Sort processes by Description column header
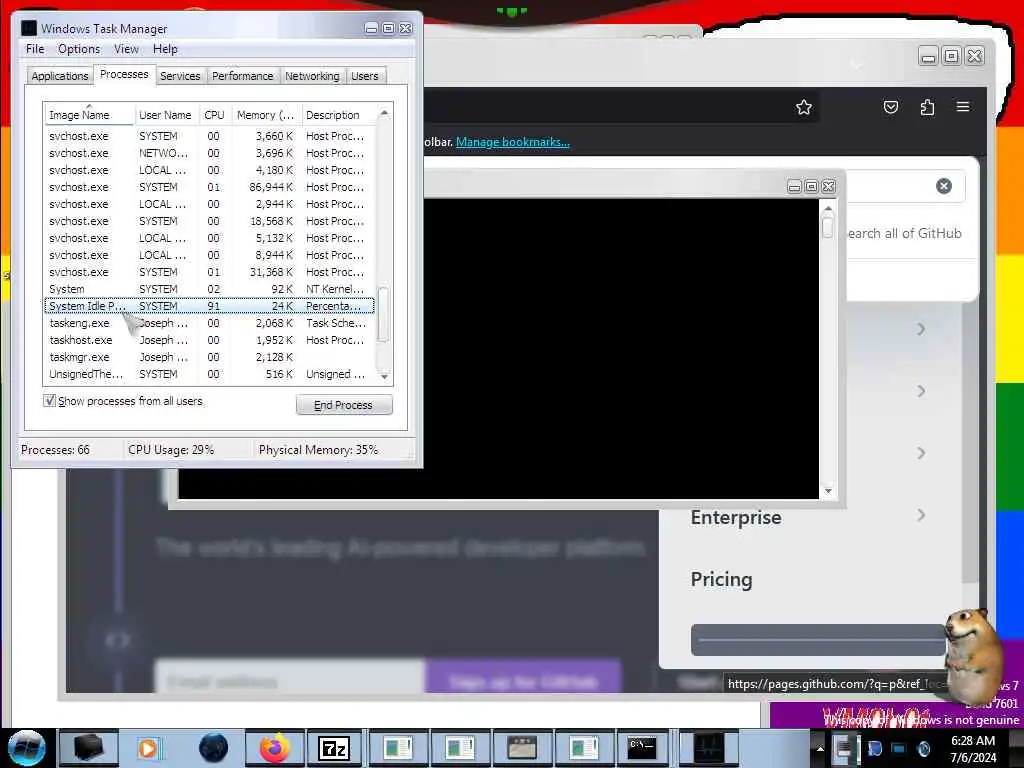The image size is (1024, 768). 338,115
